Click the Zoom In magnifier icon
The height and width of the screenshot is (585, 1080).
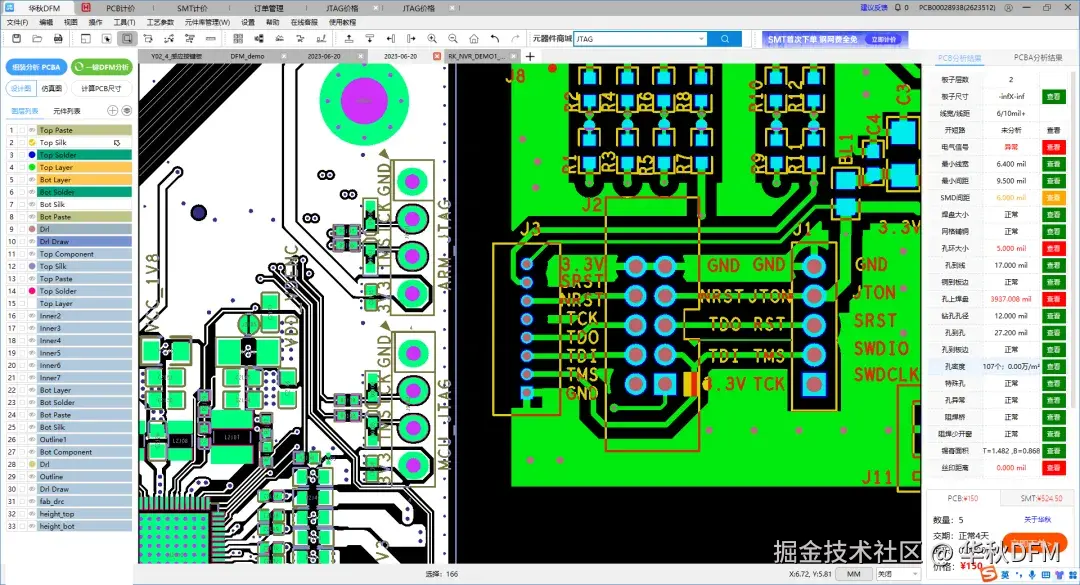[432, 39]
